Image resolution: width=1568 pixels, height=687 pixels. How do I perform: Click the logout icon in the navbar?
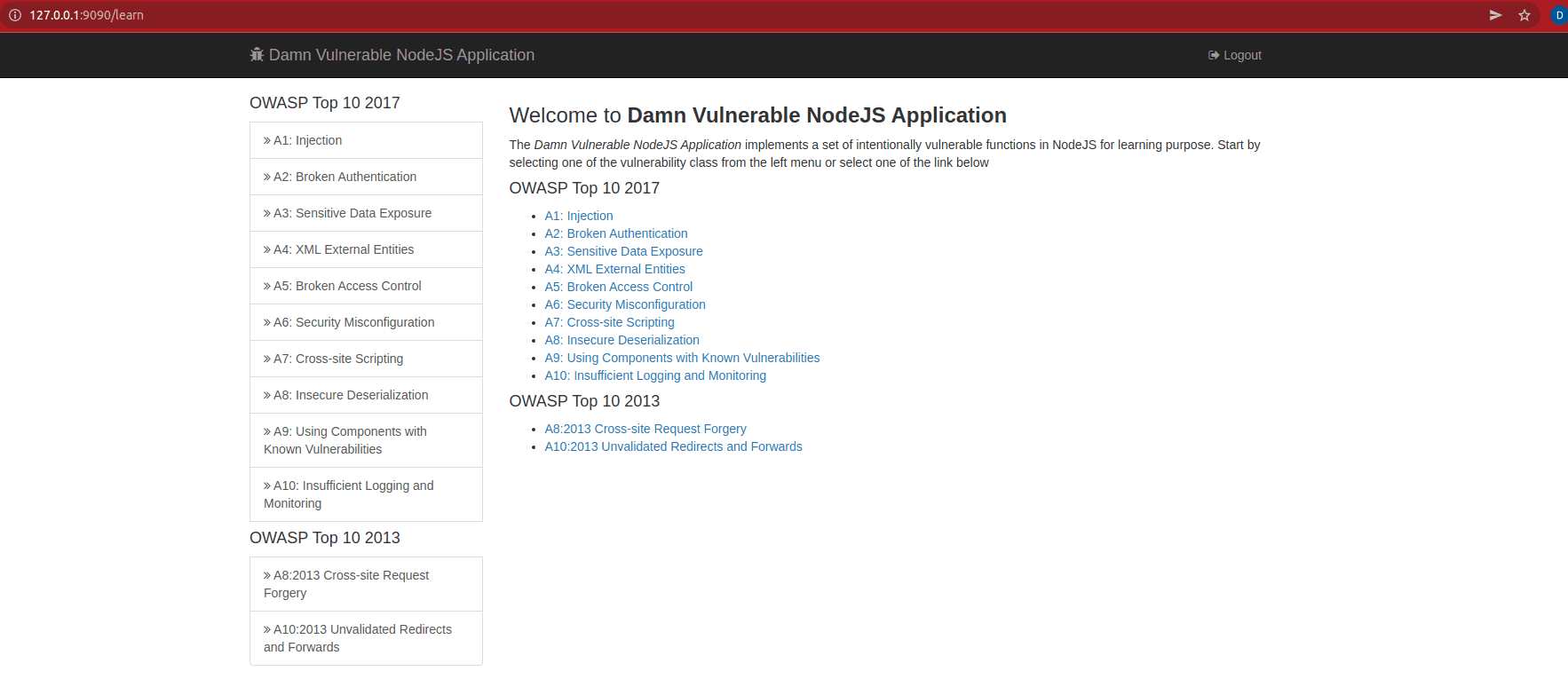1214,55
